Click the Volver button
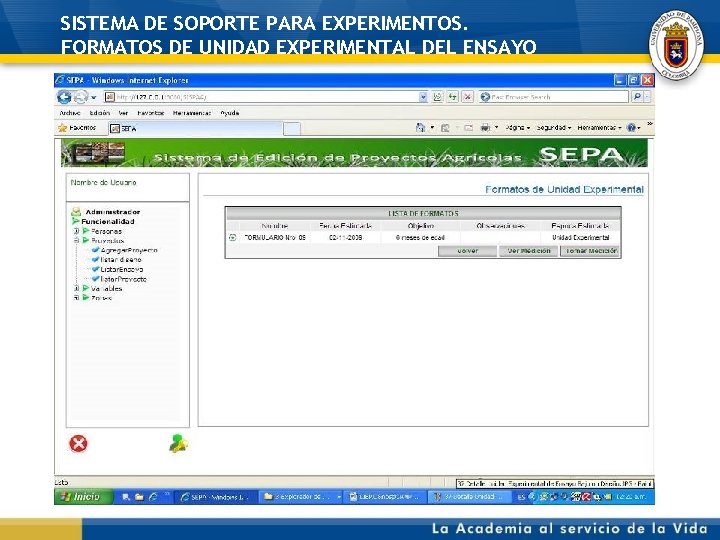The width and height of the screenshot is (720, 540). pos(467,251)
